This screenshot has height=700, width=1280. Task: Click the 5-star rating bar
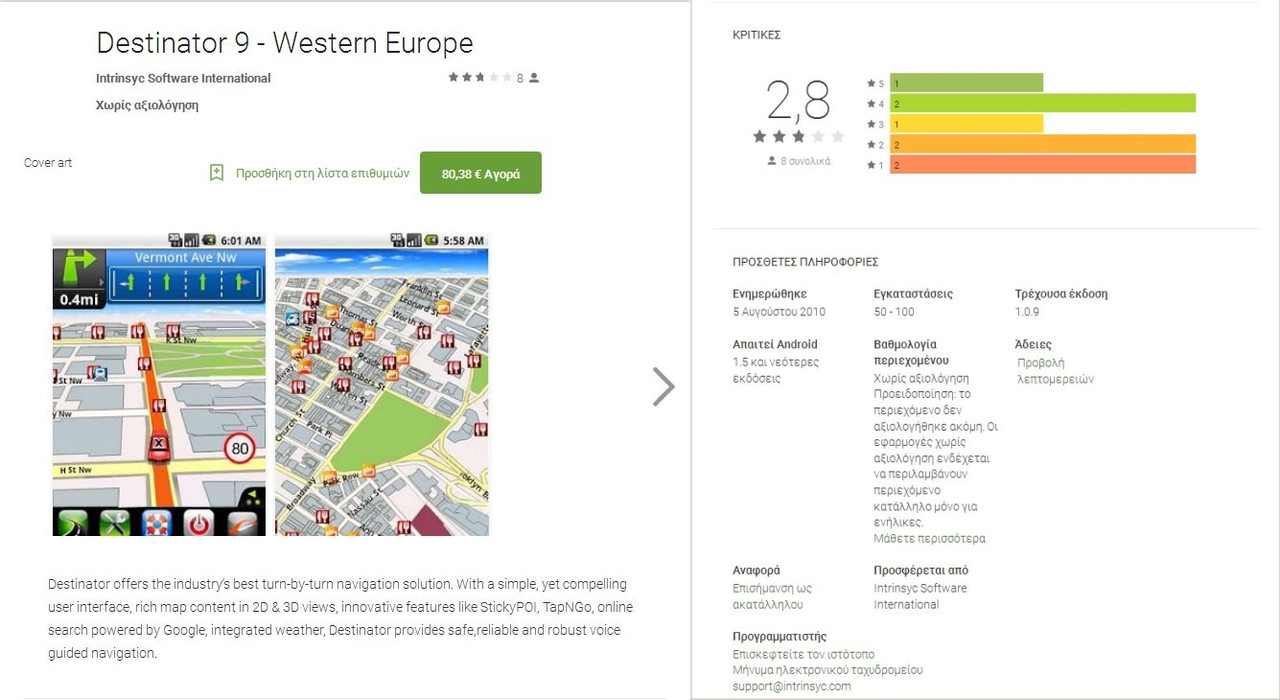tap(966, 83)
